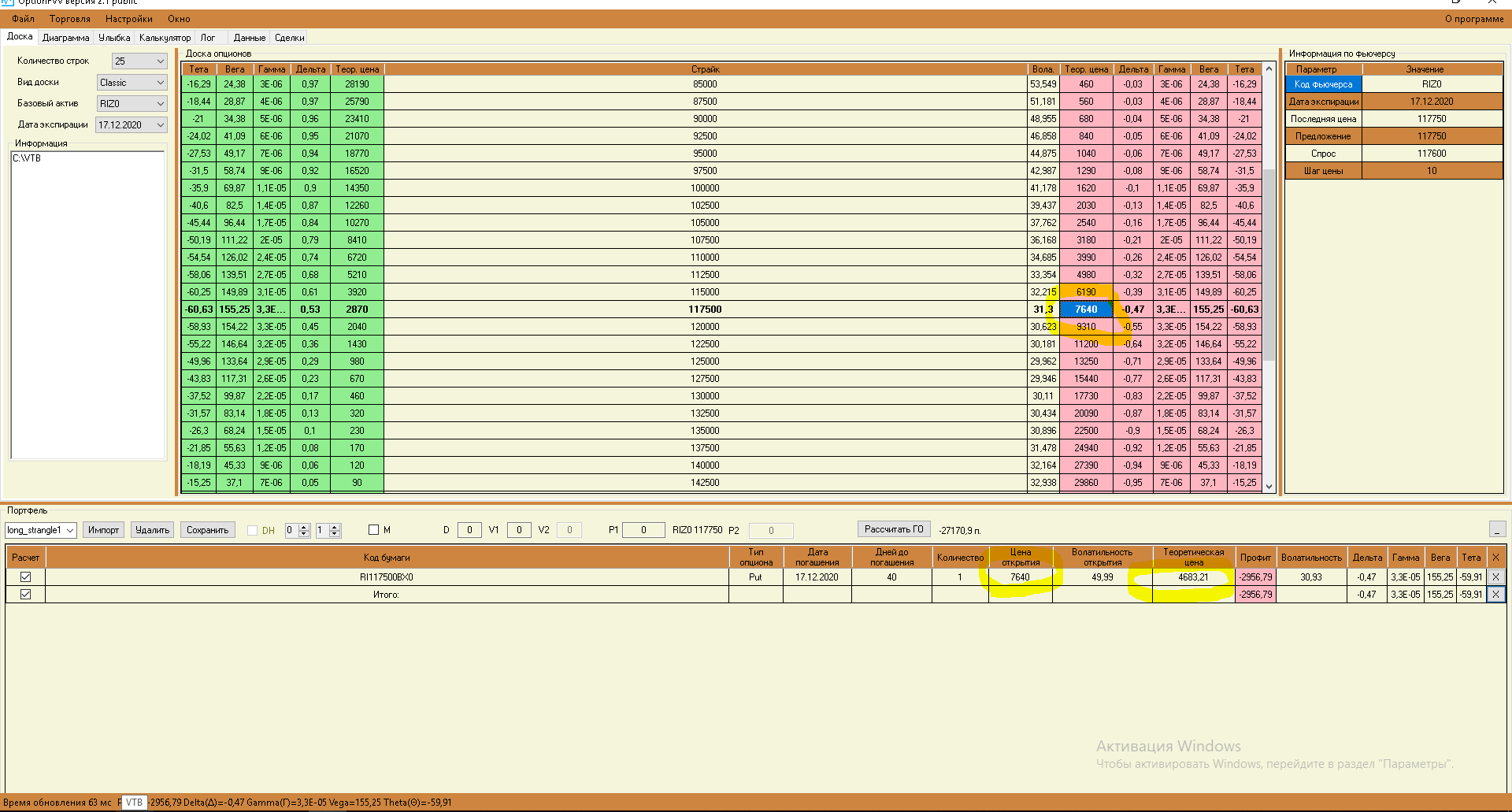Open the Торговля menu
Image resolution: width=1512 pixels, height=812 pixels.
(70, 19)
